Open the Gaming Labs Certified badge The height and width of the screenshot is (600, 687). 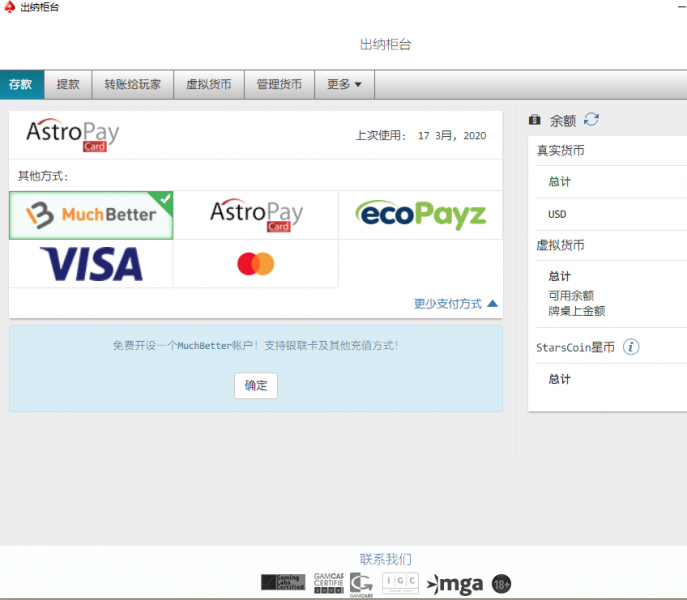(283, 583)
